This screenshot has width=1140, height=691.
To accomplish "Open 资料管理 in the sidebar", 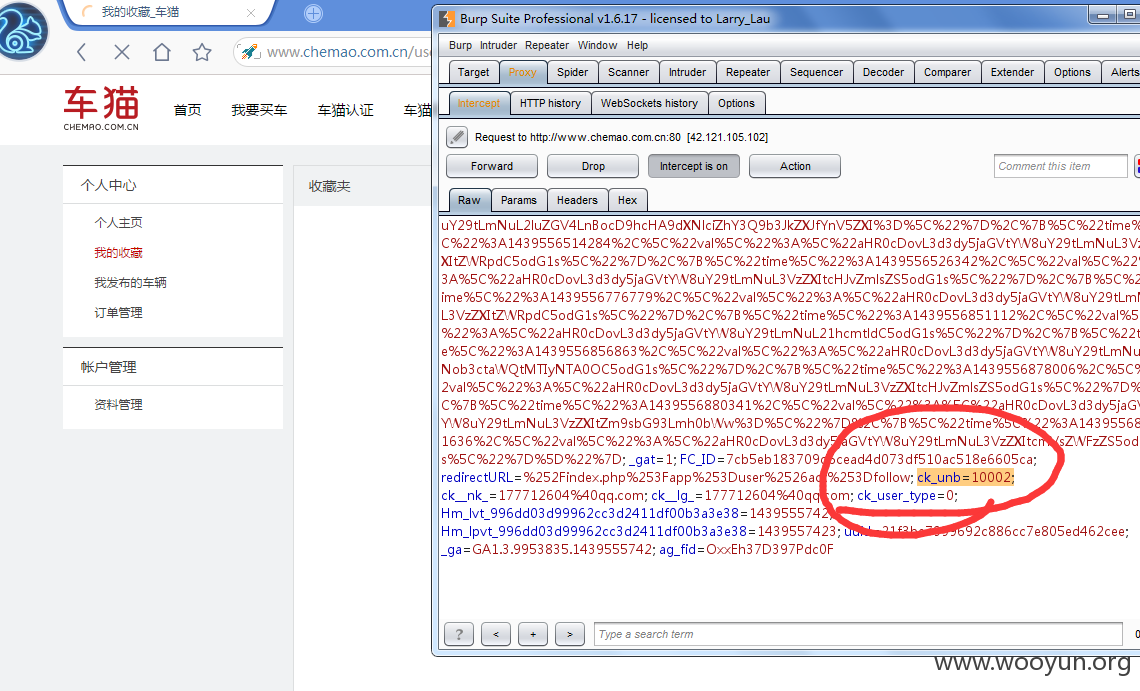I will (x=118, y=404).
